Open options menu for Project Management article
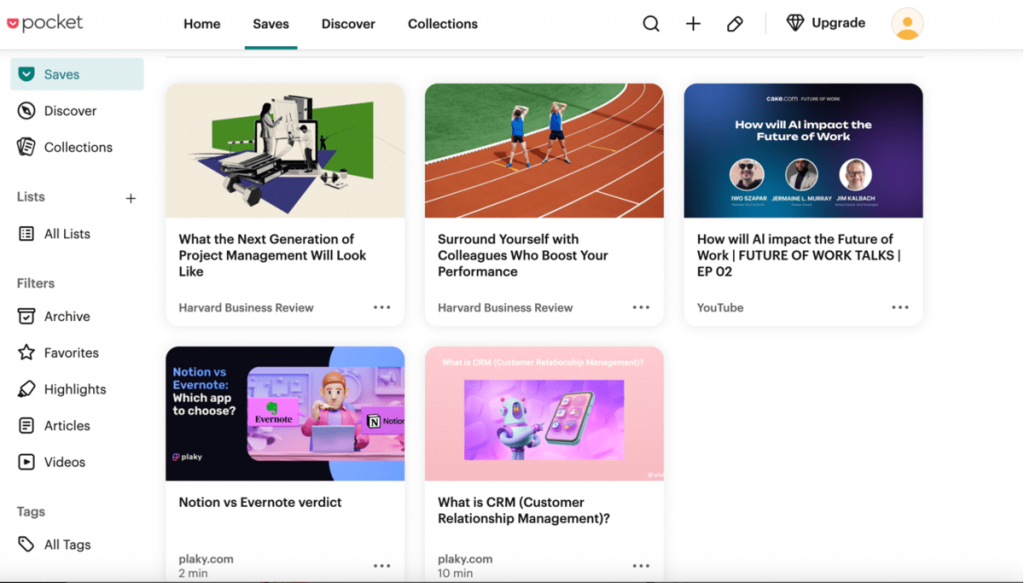Image resolution: width=1024 pixels, height=583 pixels. coord(382,308)
